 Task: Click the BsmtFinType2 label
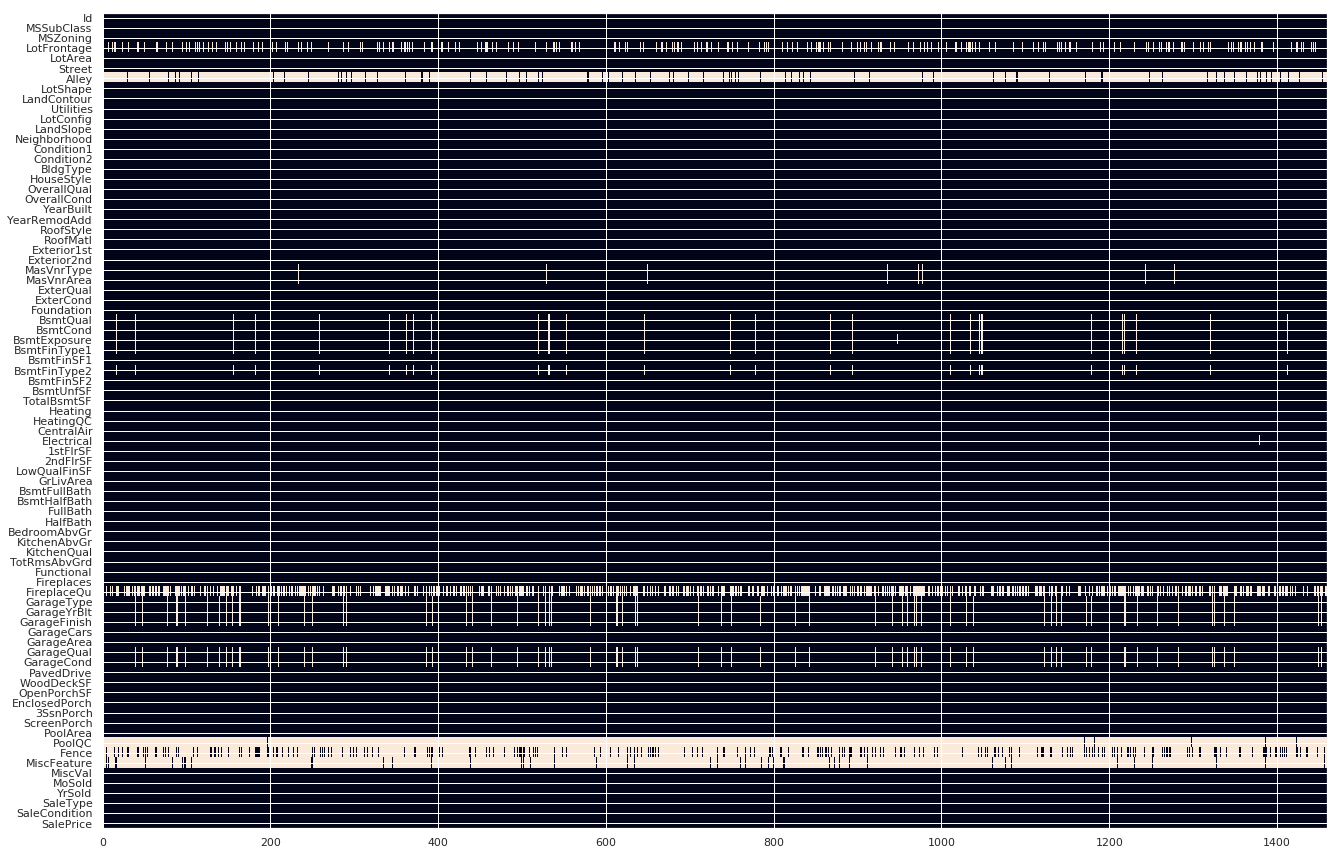pyautogui.click(x=53, y=371)
